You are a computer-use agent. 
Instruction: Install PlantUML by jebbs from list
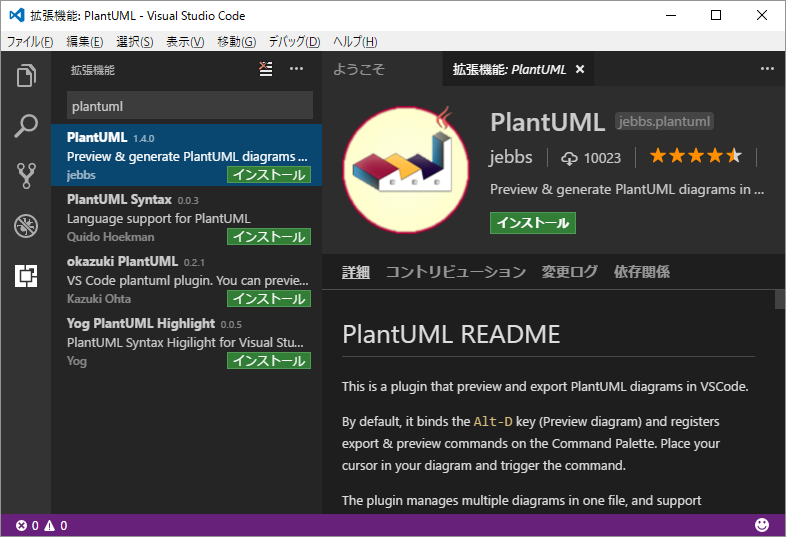[x=269, y=175]
